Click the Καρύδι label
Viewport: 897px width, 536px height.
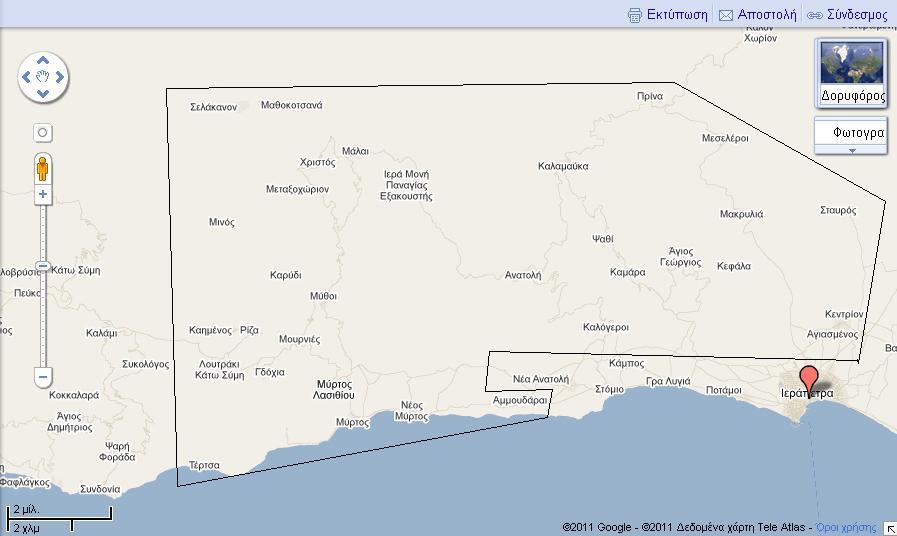click(x=285, y=275)
